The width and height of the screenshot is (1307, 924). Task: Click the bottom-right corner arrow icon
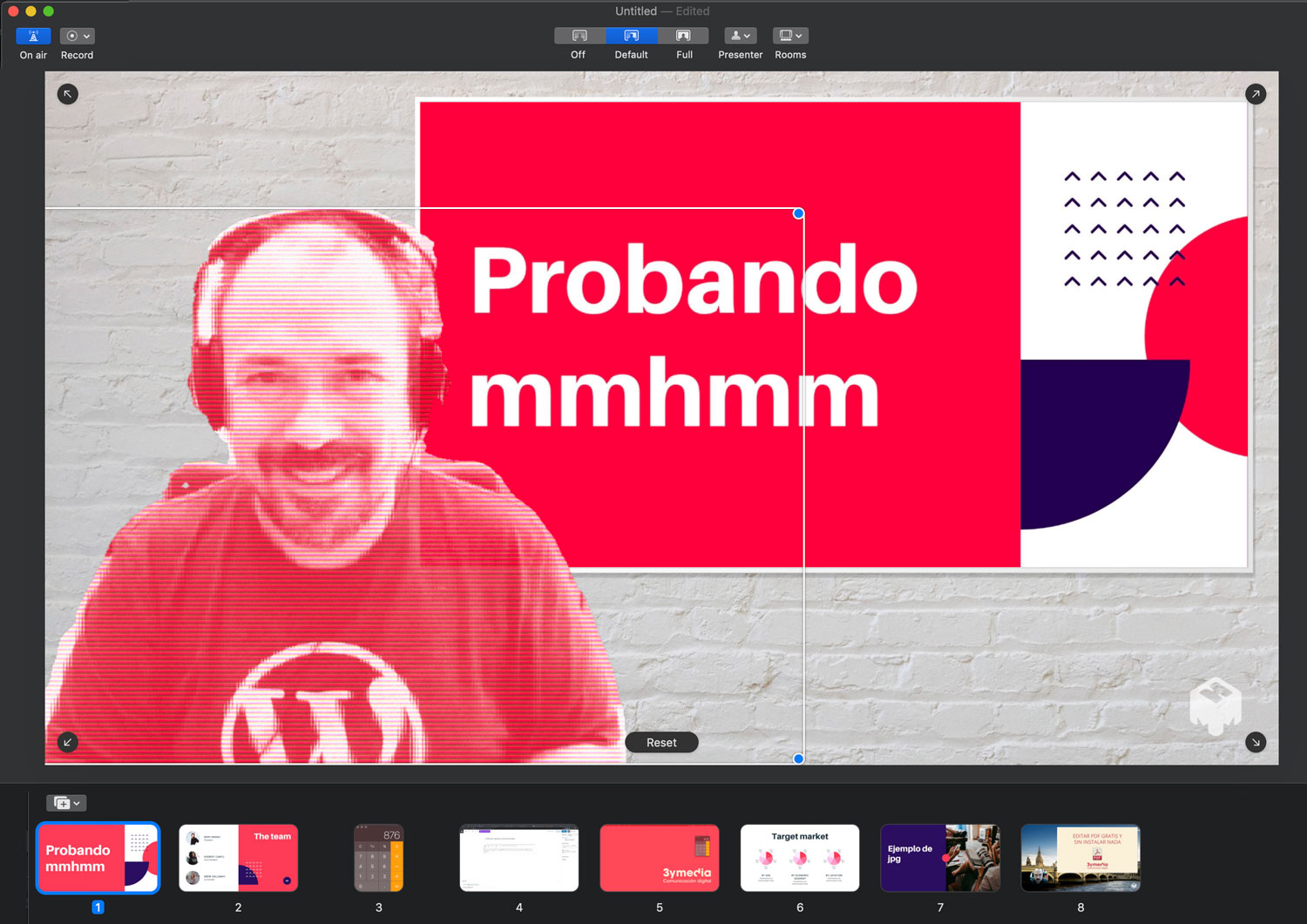coord(1256,742)
